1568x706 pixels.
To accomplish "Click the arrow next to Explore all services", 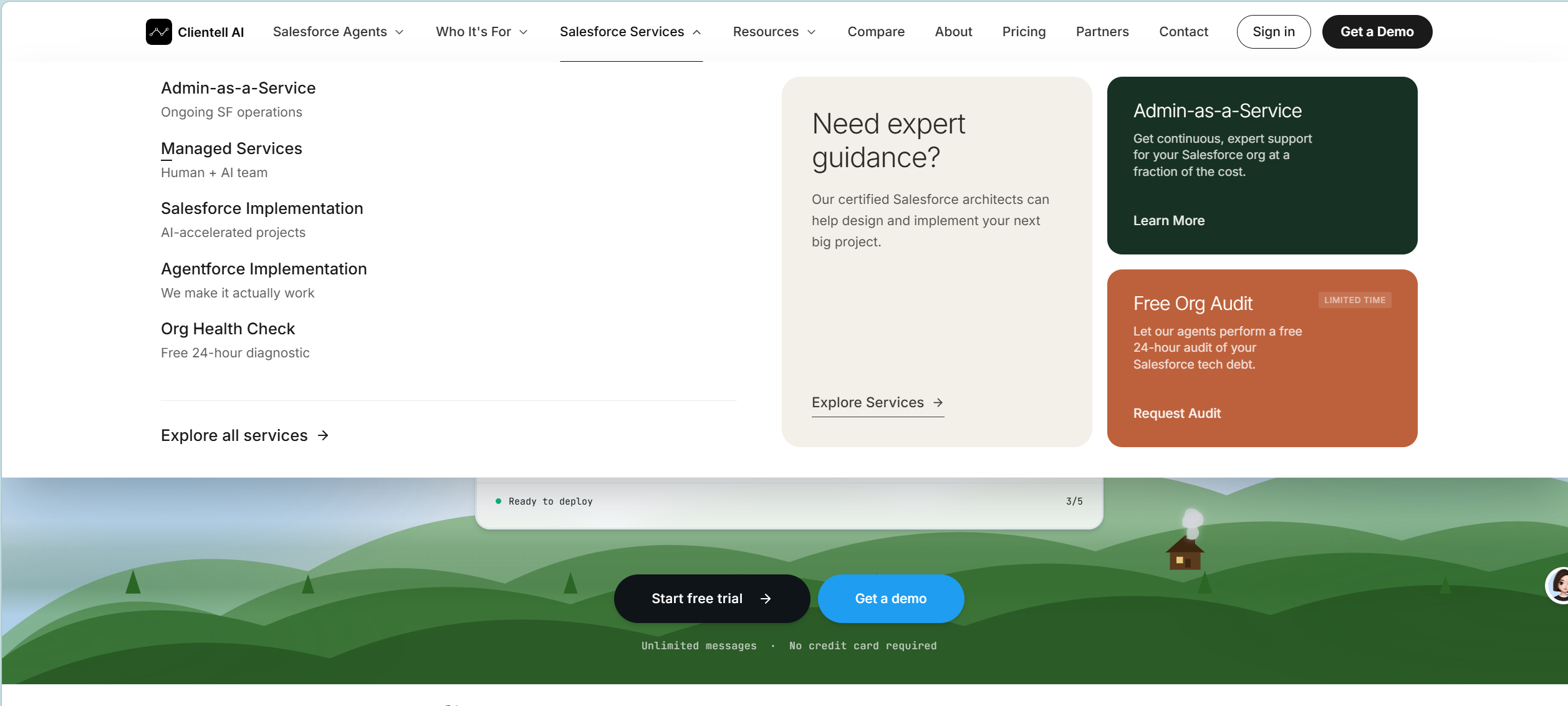I will [323, 435].
